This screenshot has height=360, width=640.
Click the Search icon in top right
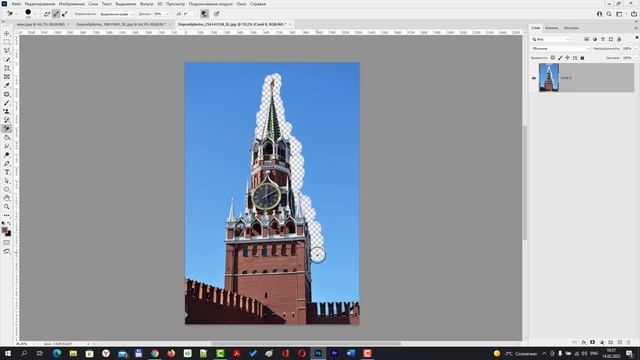(x=609, y=14)
